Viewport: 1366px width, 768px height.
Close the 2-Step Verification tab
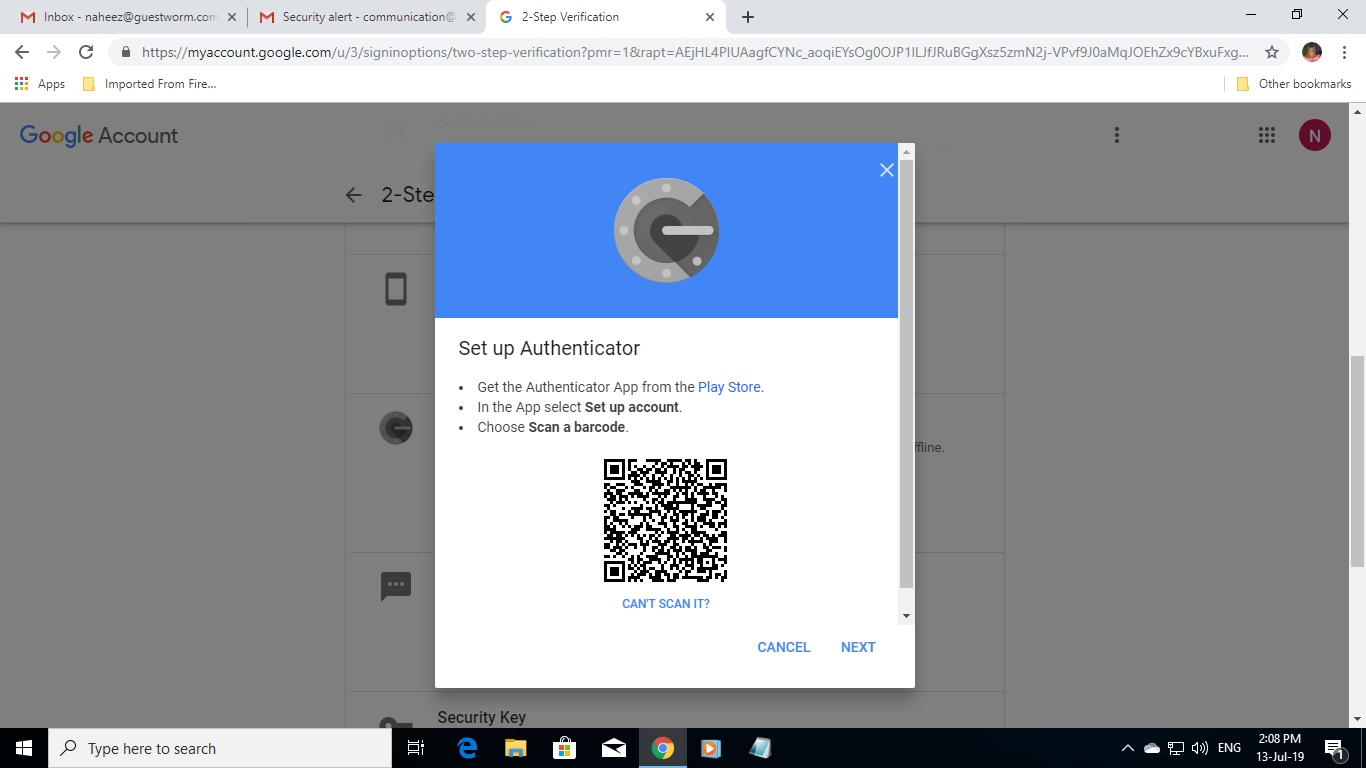(710, 17)
